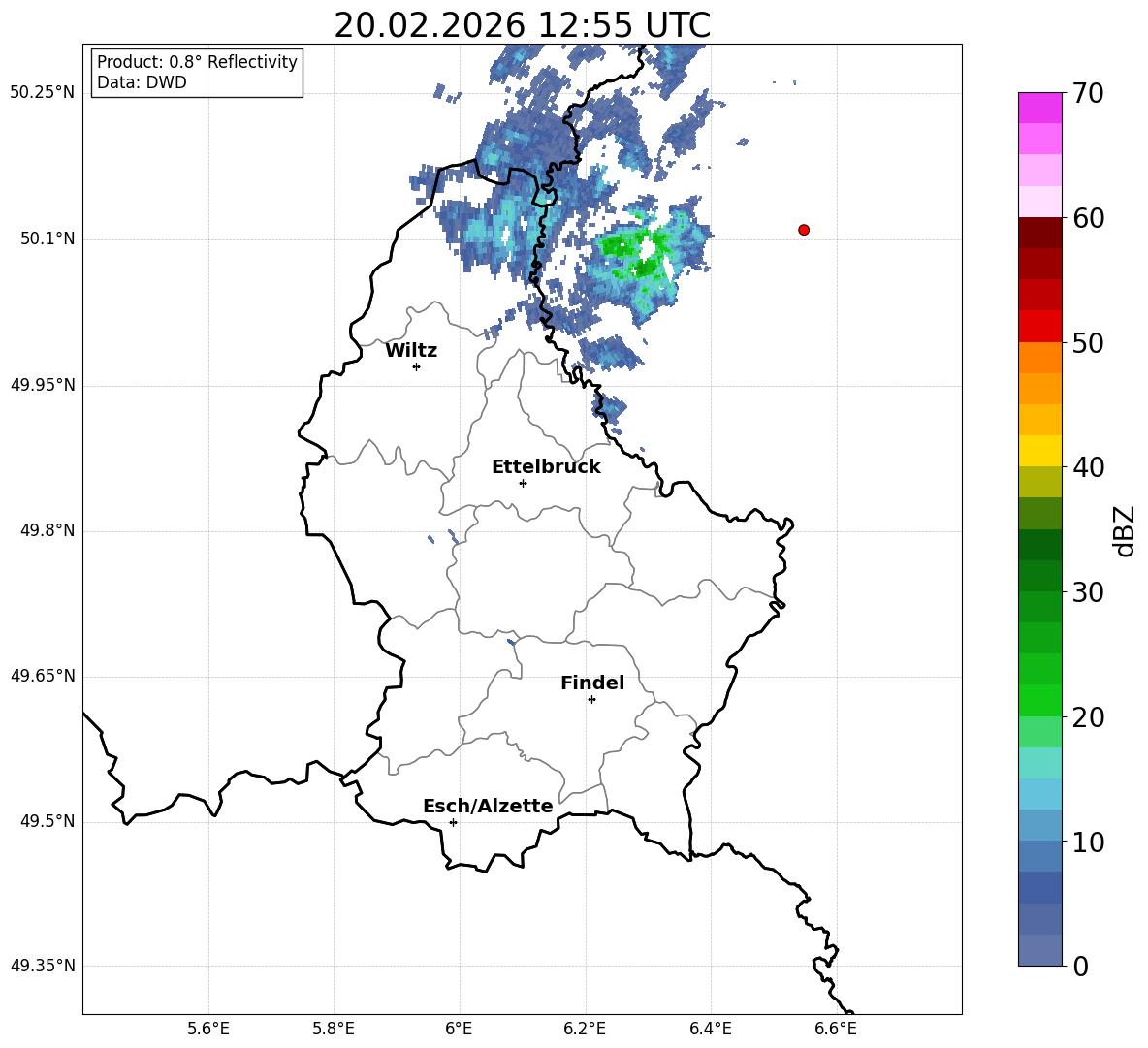The width and height of the screenshot is (1148, 1048).
Task: Click the 'dBZ' colorbar axis label
Action: (x=1124, y=530)
